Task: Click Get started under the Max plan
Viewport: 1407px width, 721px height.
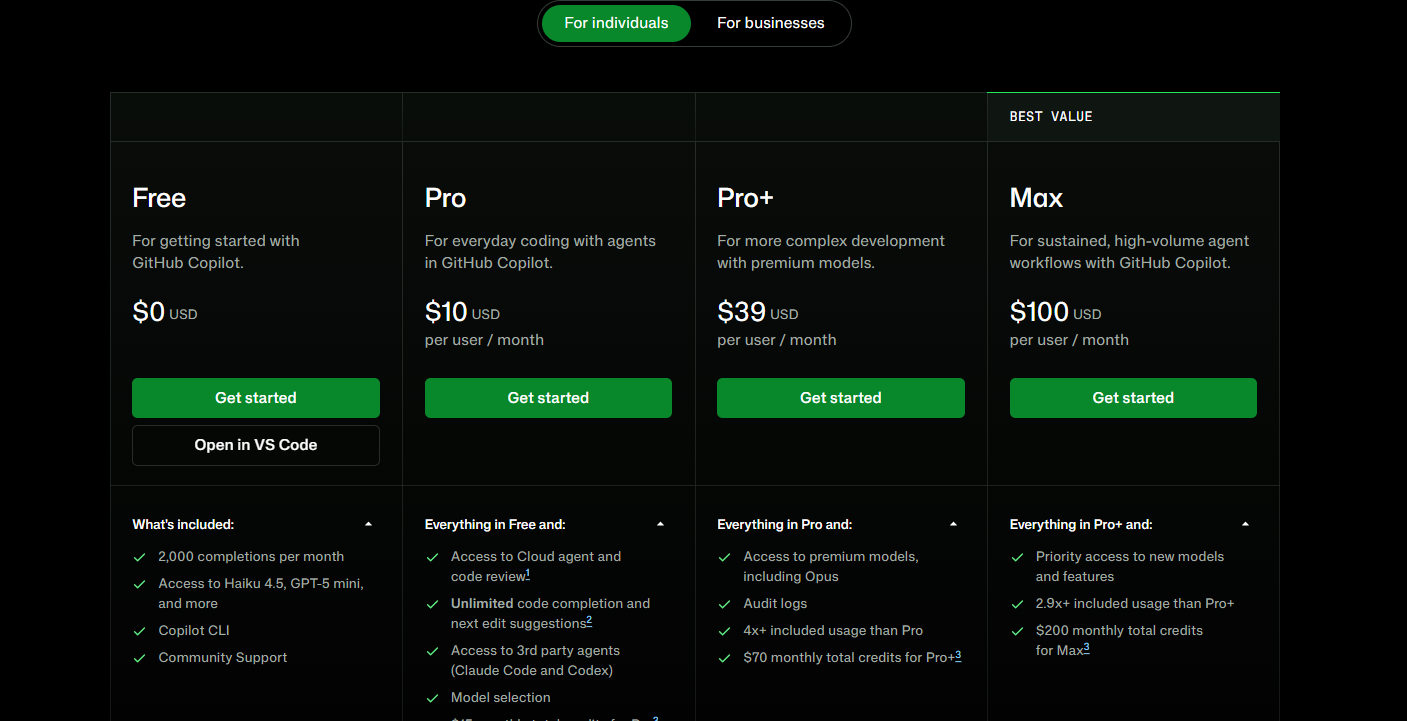Action: tap(1133, 398)
